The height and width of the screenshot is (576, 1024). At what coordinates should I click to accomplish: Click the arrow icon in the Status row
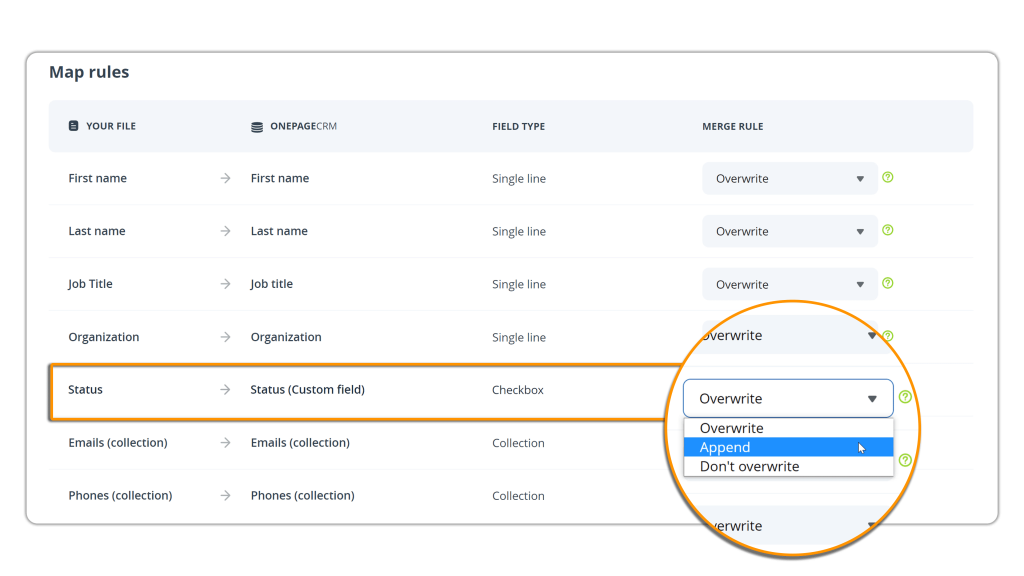225,390
